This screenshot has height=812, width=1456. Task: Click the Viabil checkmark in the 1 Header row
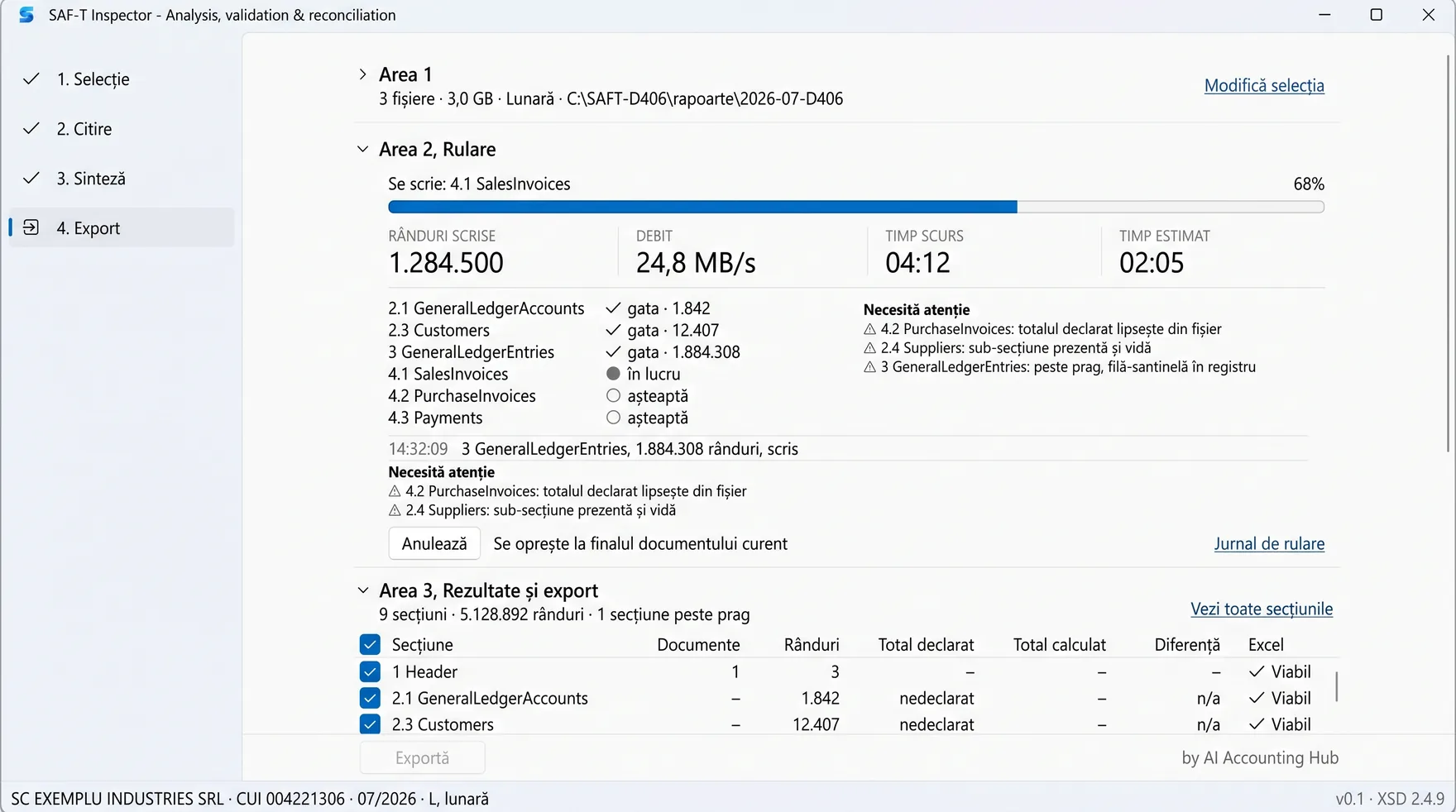(1257, 671)
